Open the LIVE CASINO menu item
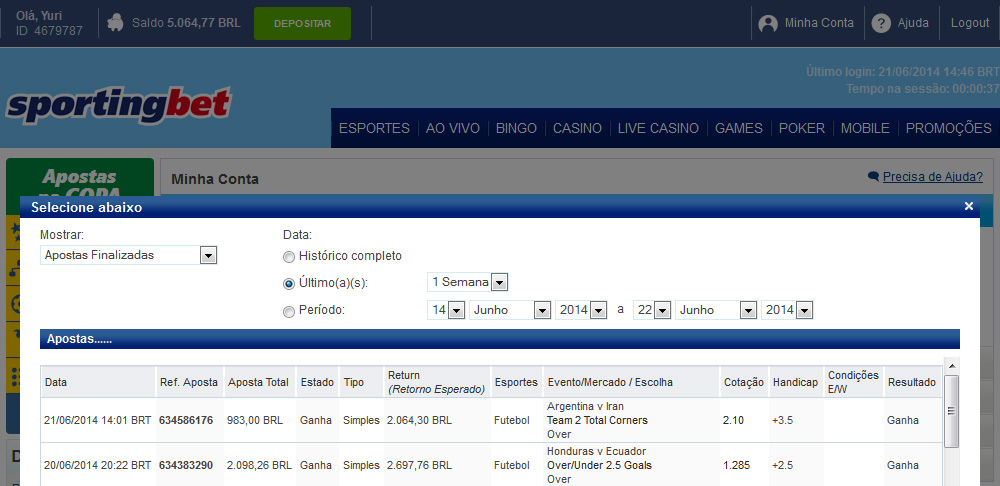1000x486 pixels. pyautogui.click(x=658, y=128)
